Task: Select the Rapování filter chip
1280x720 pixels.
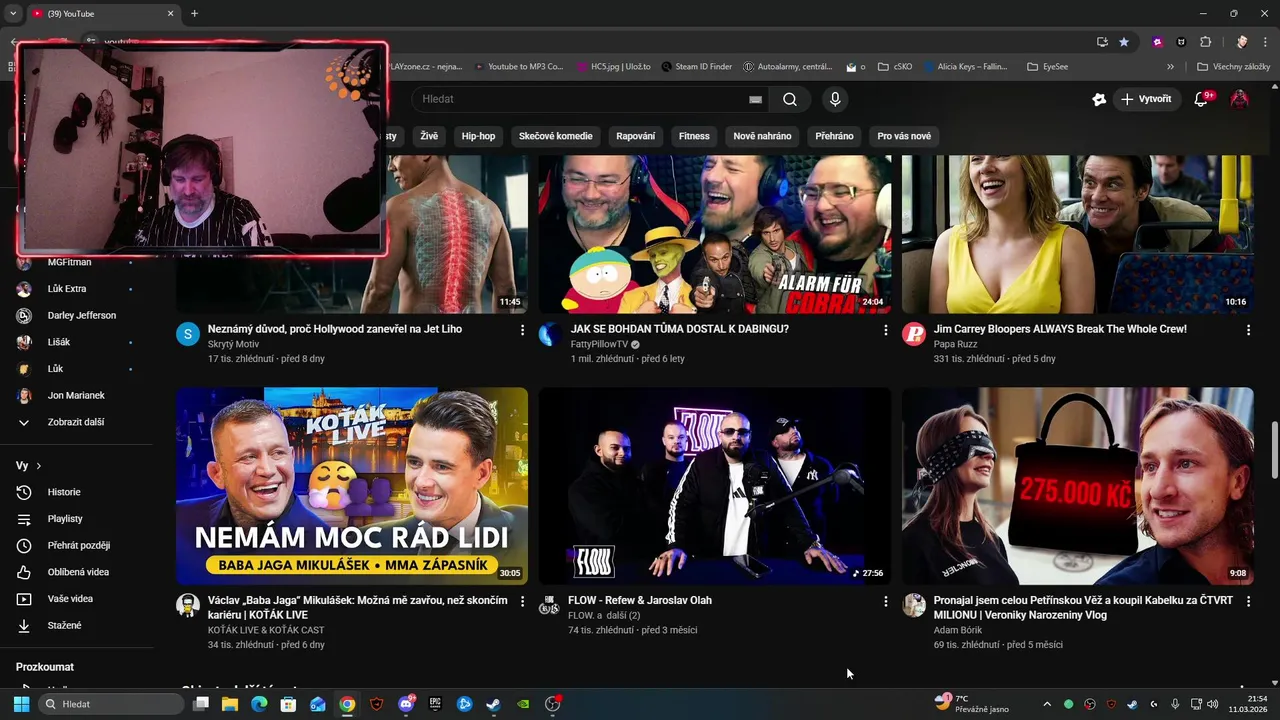Action: pos(636,136)
